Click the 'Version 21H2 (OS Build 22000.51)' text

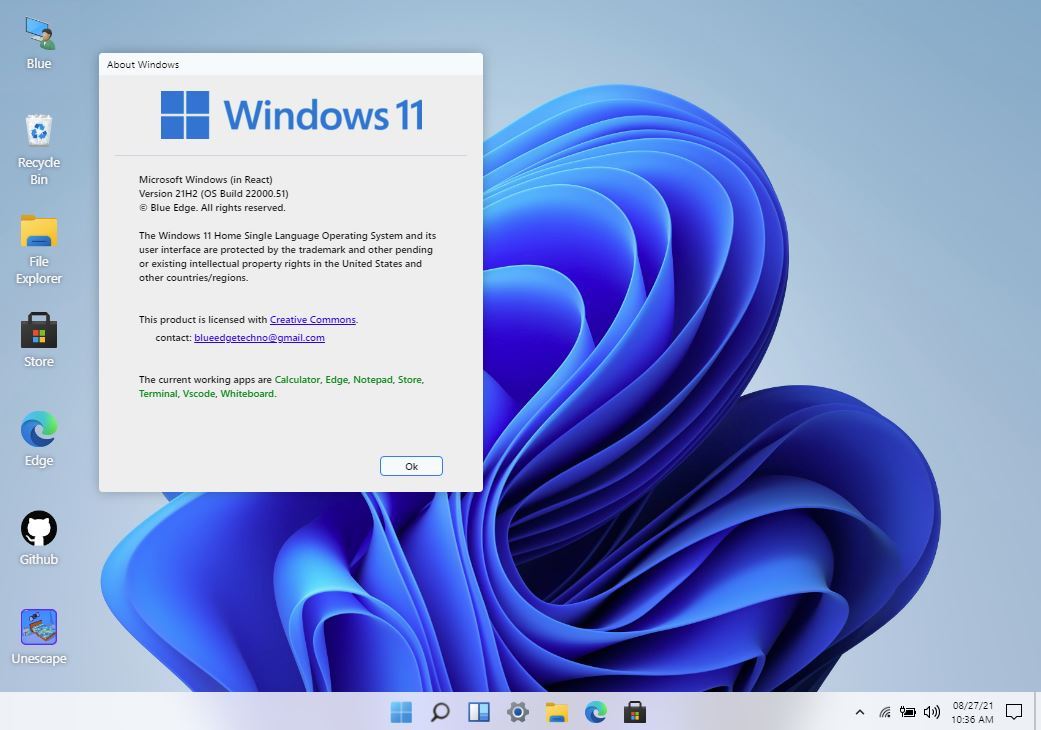pyautogui.click(x=214, y=194)
